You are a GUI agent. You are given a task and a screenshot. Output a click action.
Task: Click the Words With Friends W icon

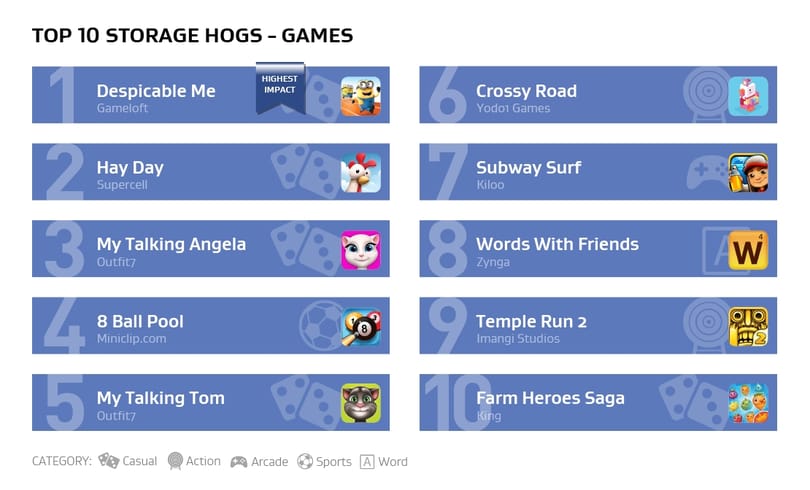(748, 250)
